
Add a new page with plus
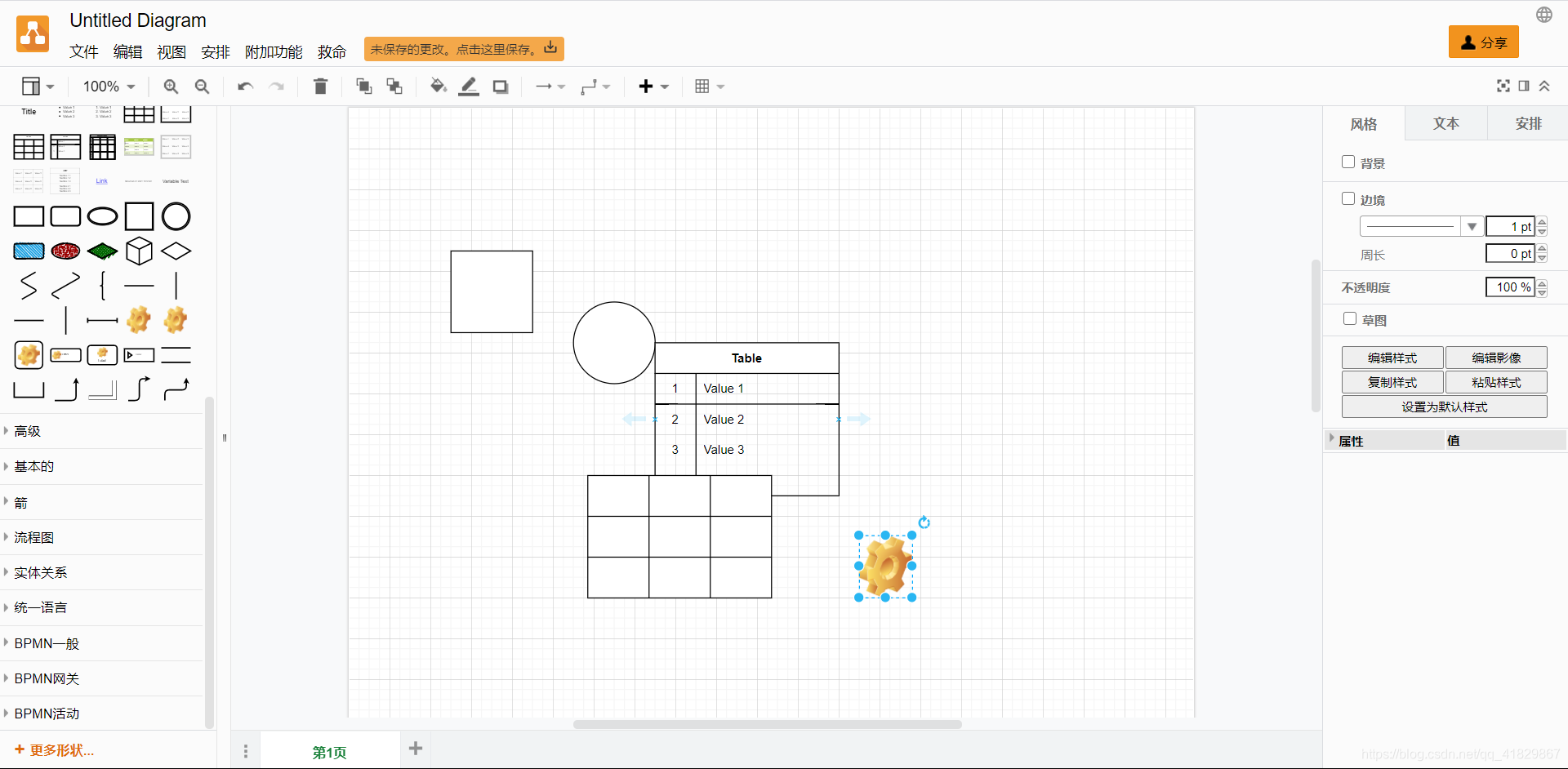(x=416, y=749)
